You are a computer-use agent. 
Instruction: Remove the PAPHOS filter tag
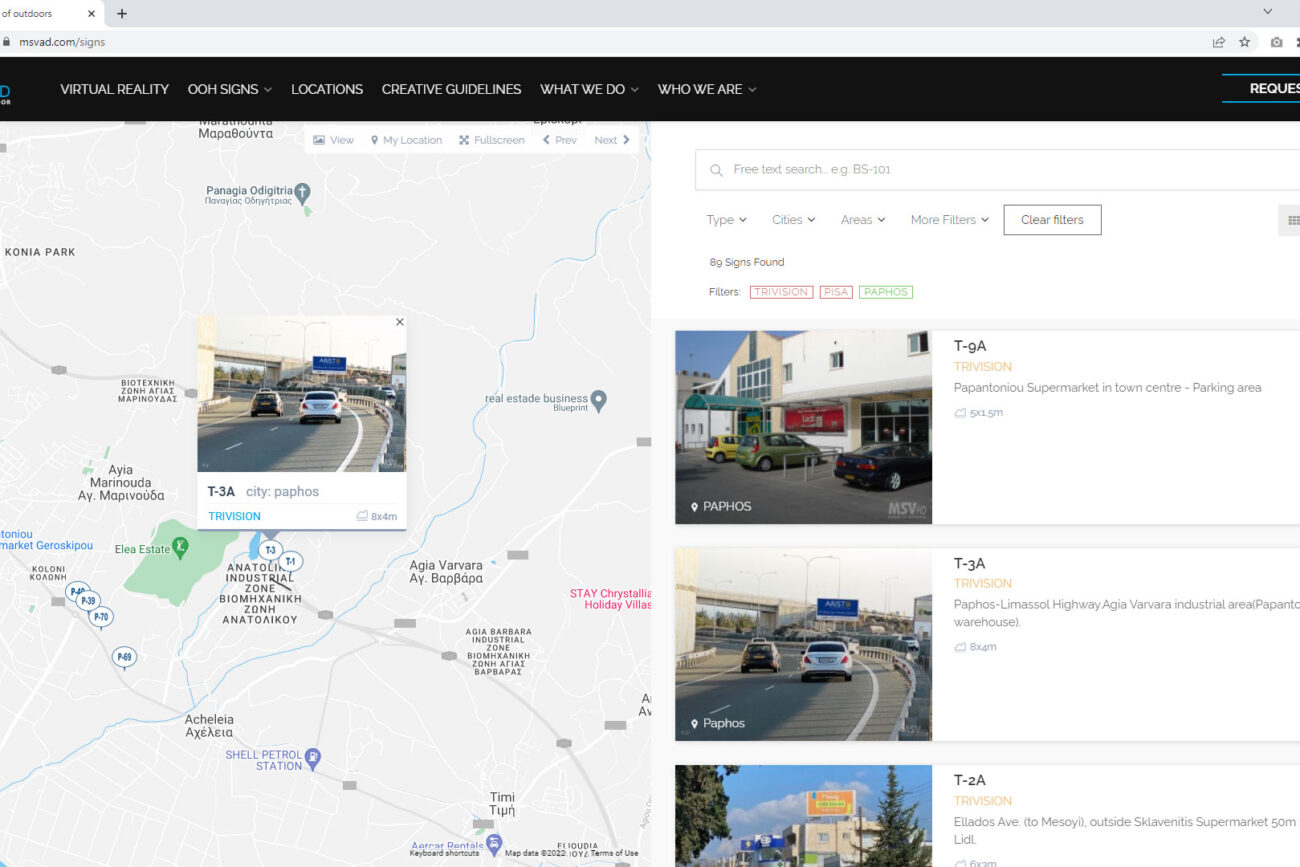click(x=886, y=292)
